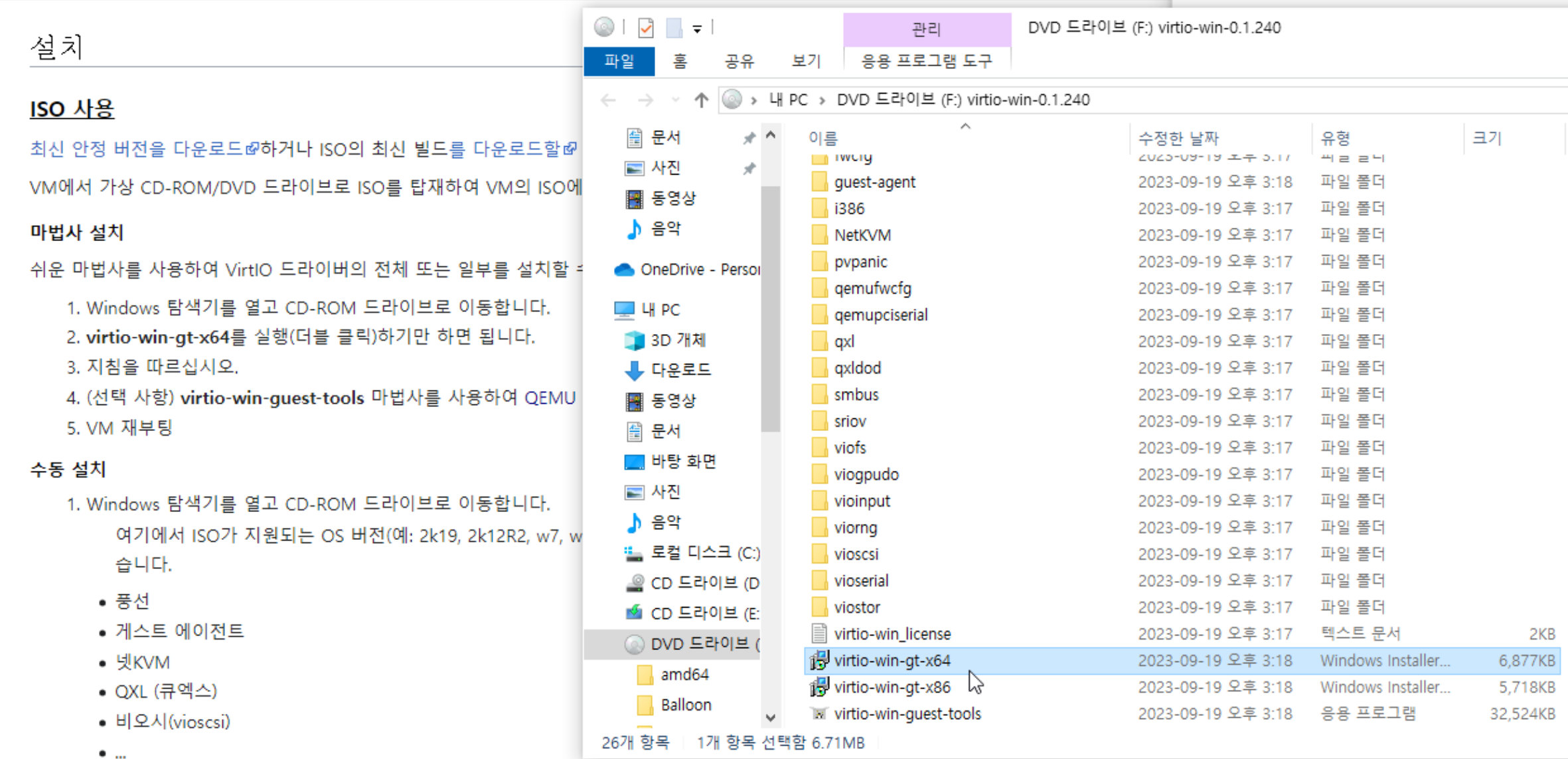
Task: Select the pvpanic folder row
Action: (1182, 262)
